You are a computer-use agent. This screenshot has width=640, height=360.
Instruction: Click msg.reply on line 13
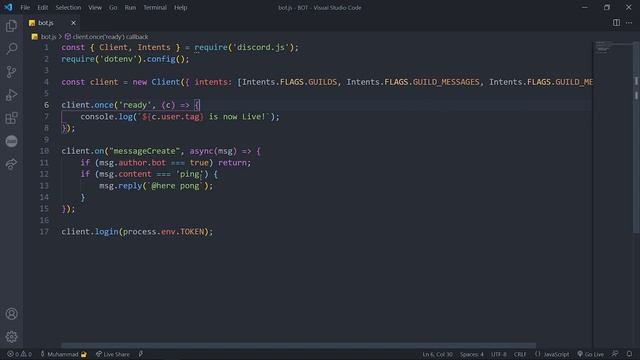pyautogui.click(x=120, y=186)
